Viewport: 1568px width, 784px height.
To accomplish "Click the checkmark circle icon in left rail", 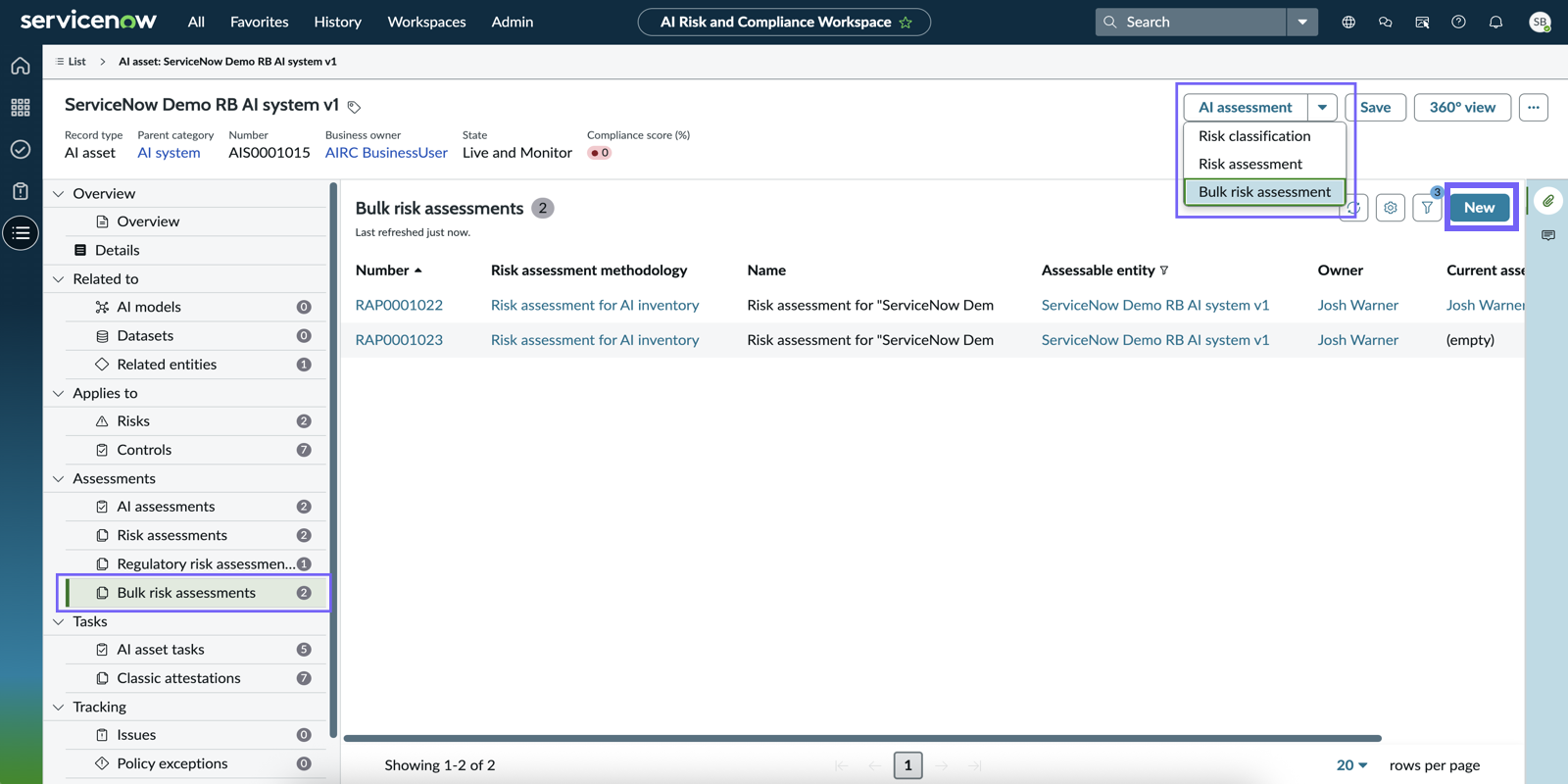I will coord(21,149).
